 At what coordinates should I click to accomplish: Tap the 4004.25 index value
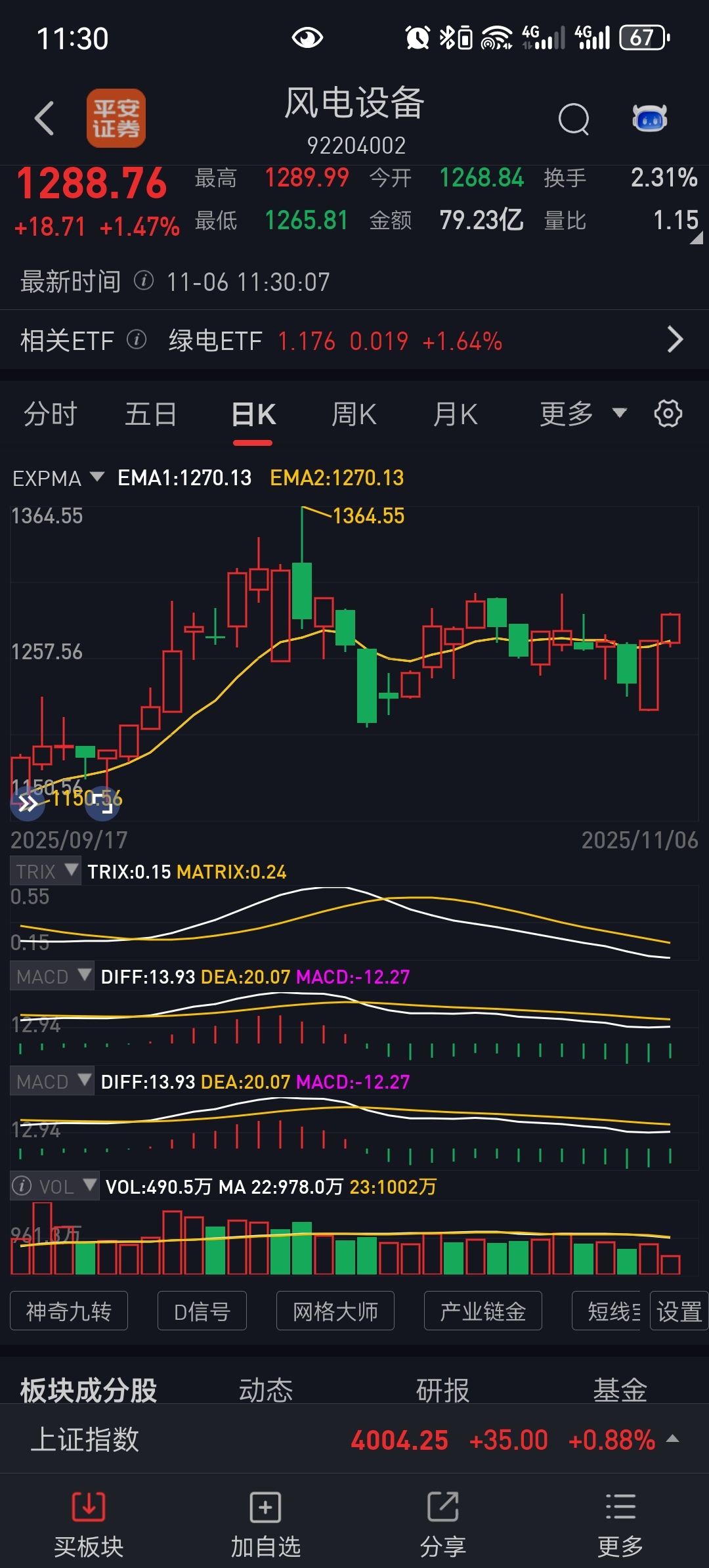tap(399, 1440)
